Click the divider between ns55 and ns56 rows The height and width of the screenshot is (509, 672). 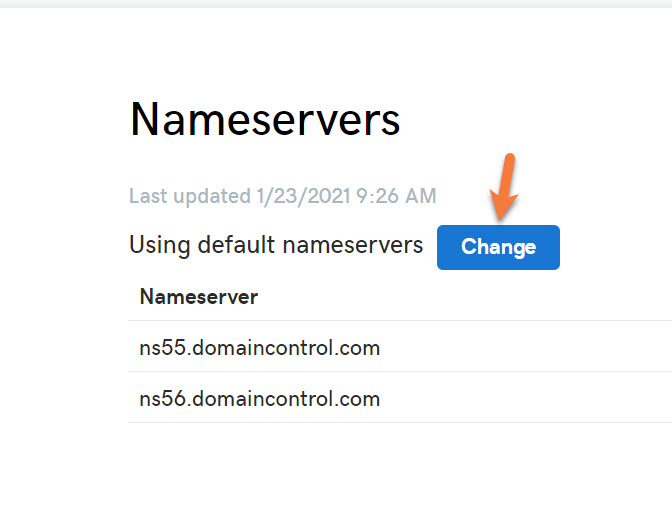click(x=400, y=372)
